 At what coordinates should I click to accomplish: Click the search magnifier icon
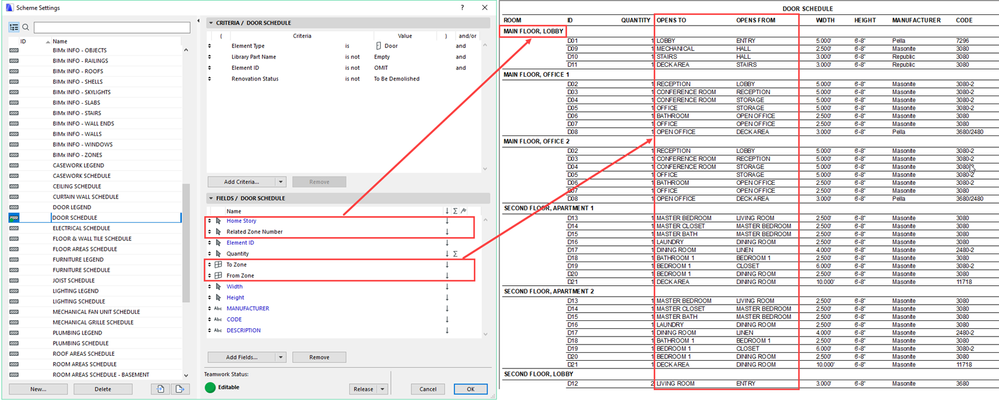coord(25,27)
